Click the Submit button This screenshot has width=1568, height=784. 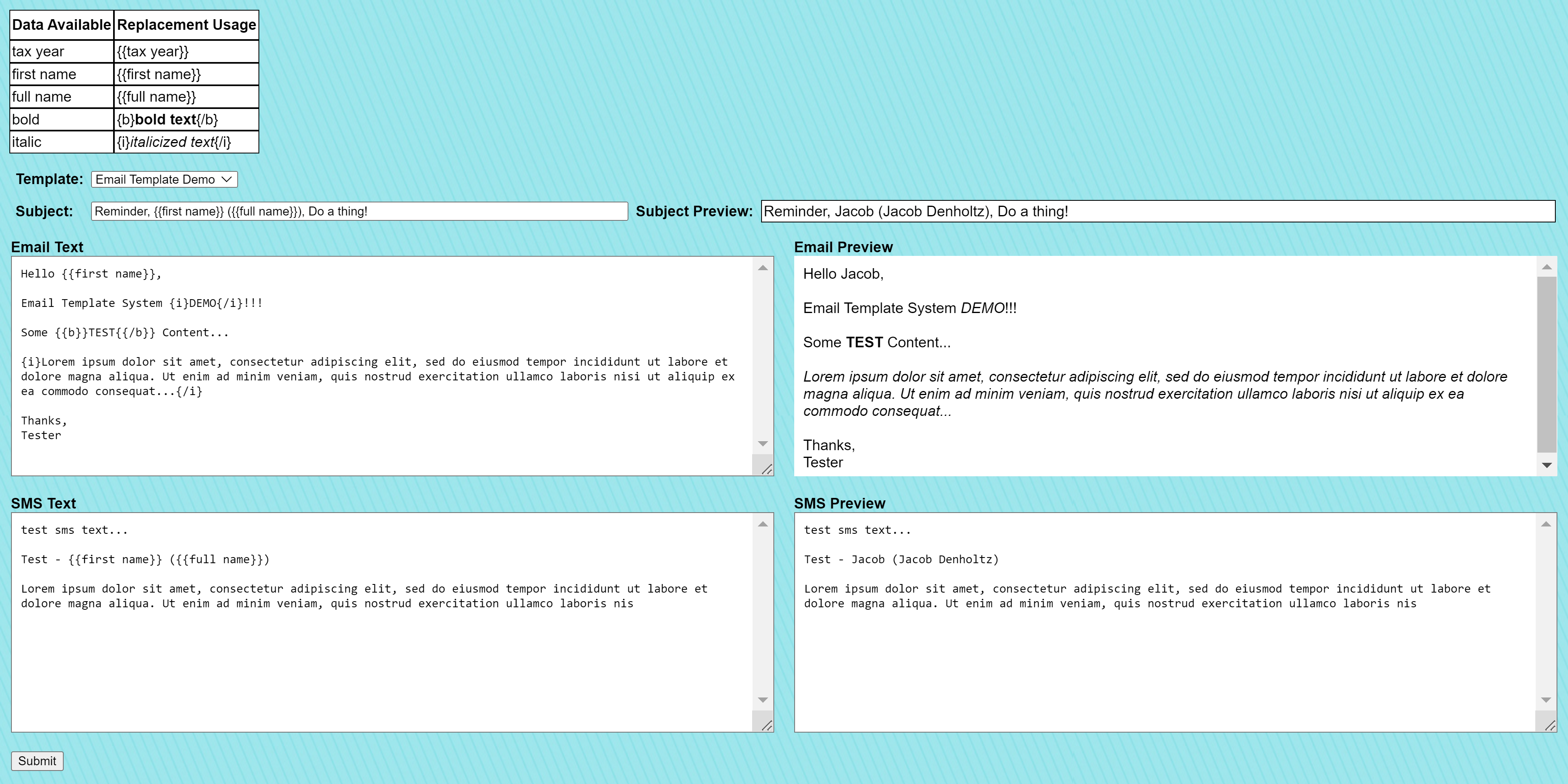click(x=37, y=761)
